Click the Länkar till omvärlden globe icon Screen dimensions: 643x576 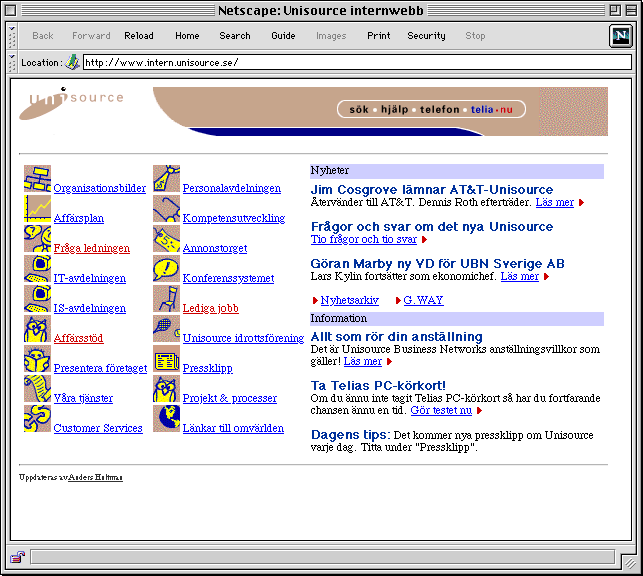(166, 418)
